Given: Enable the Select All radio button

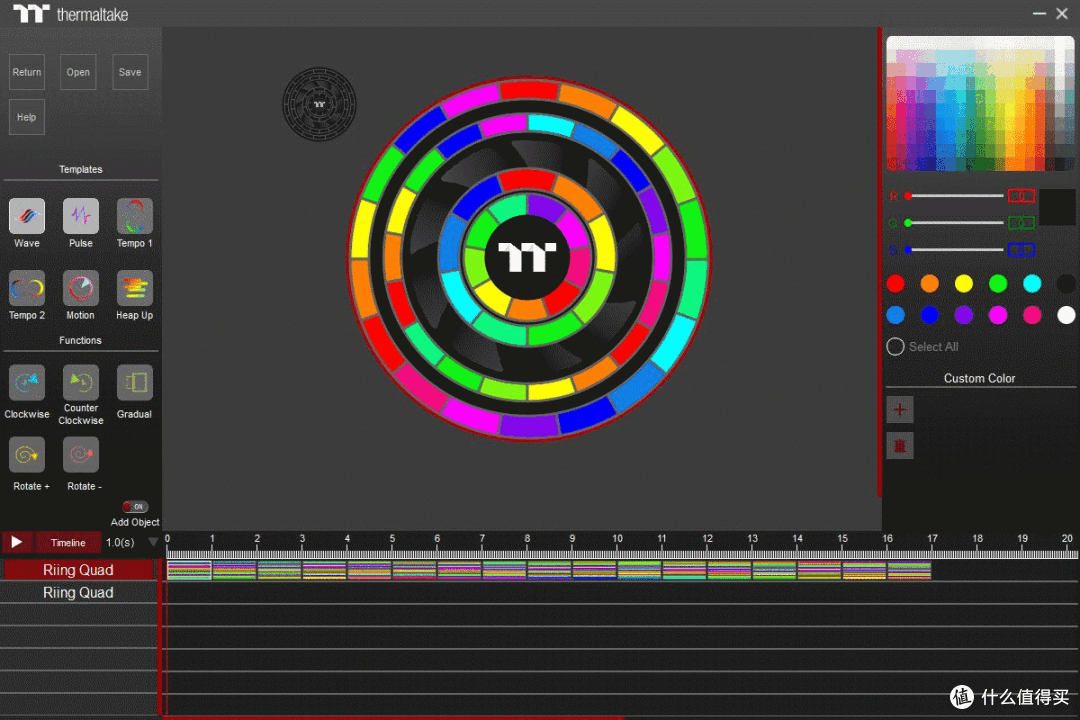Looking at the screenshot, I should click(x=895, y=347).
